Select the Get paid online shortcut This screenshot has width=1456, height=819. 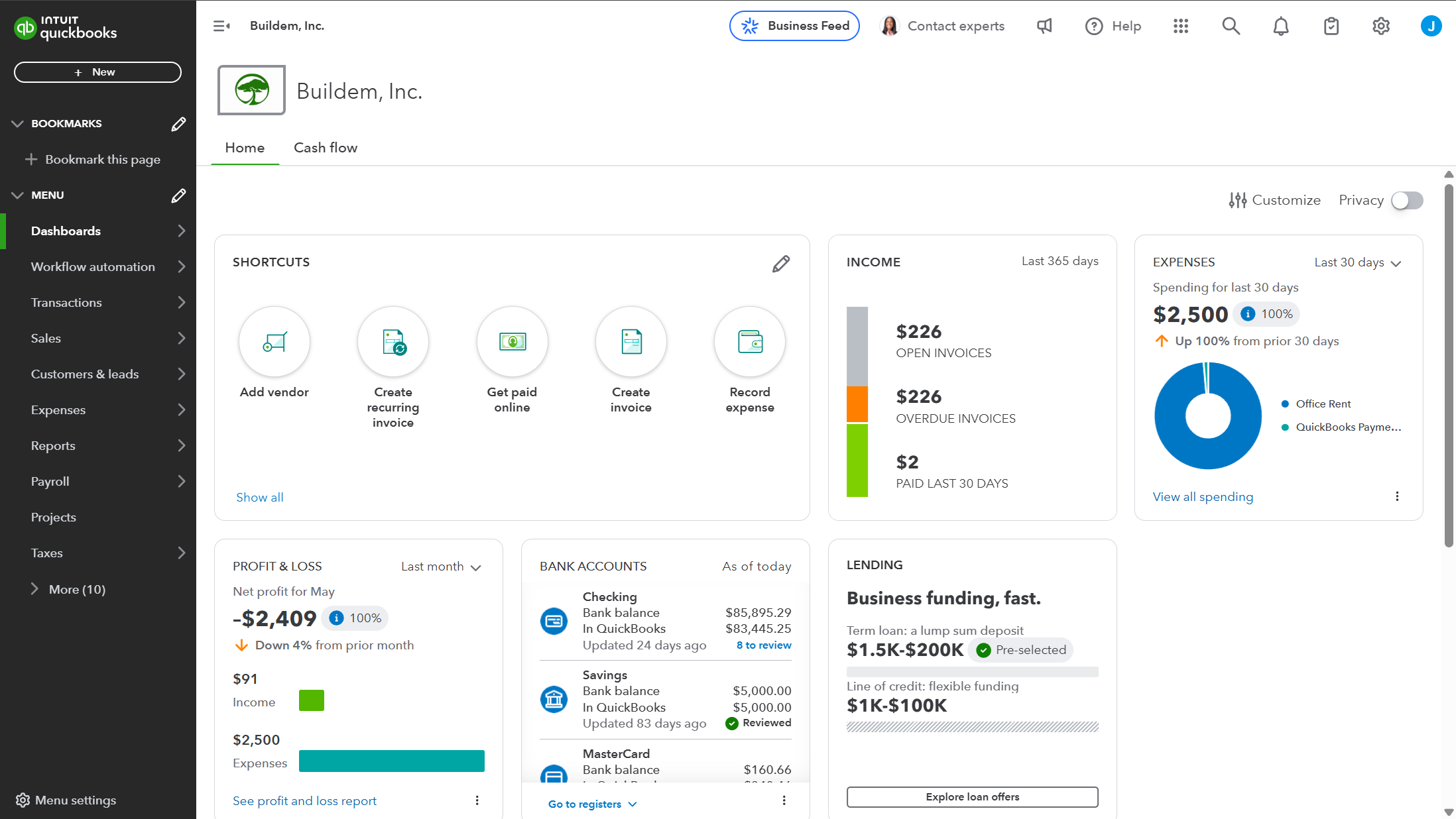512,341
